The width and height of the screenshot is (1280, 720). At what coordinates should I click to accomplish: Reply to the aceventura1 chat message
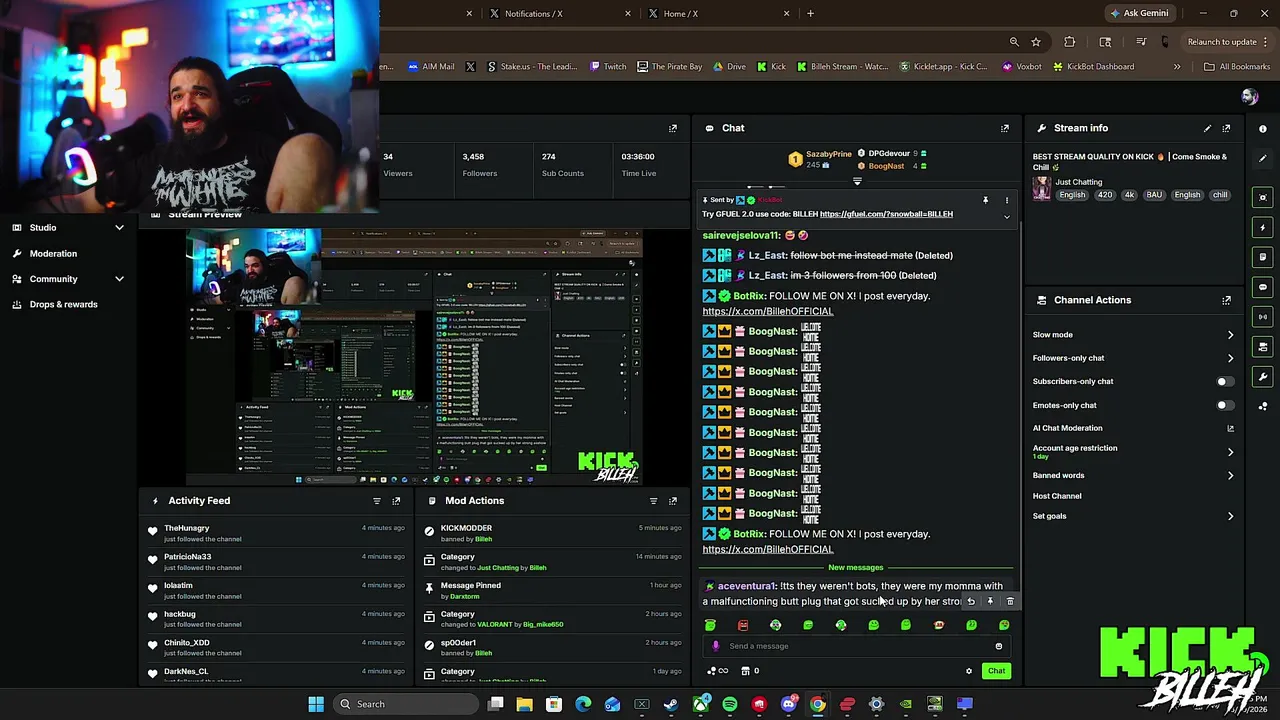click(x=970, y=601)
